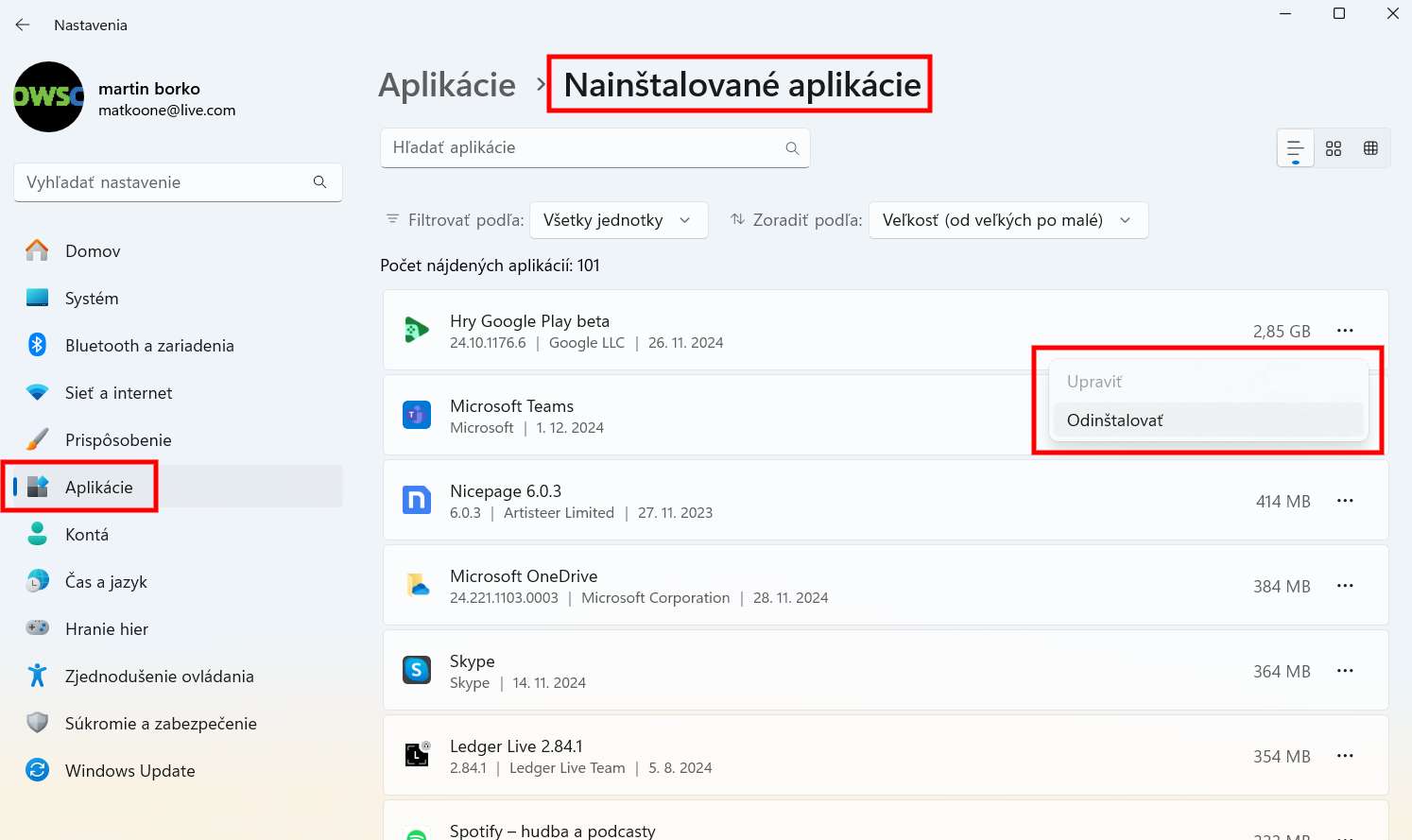This screenshot has height=840, width=1412.
Task: Open more options for Nicepage 6.0.3
Action: coord(1345,501)
